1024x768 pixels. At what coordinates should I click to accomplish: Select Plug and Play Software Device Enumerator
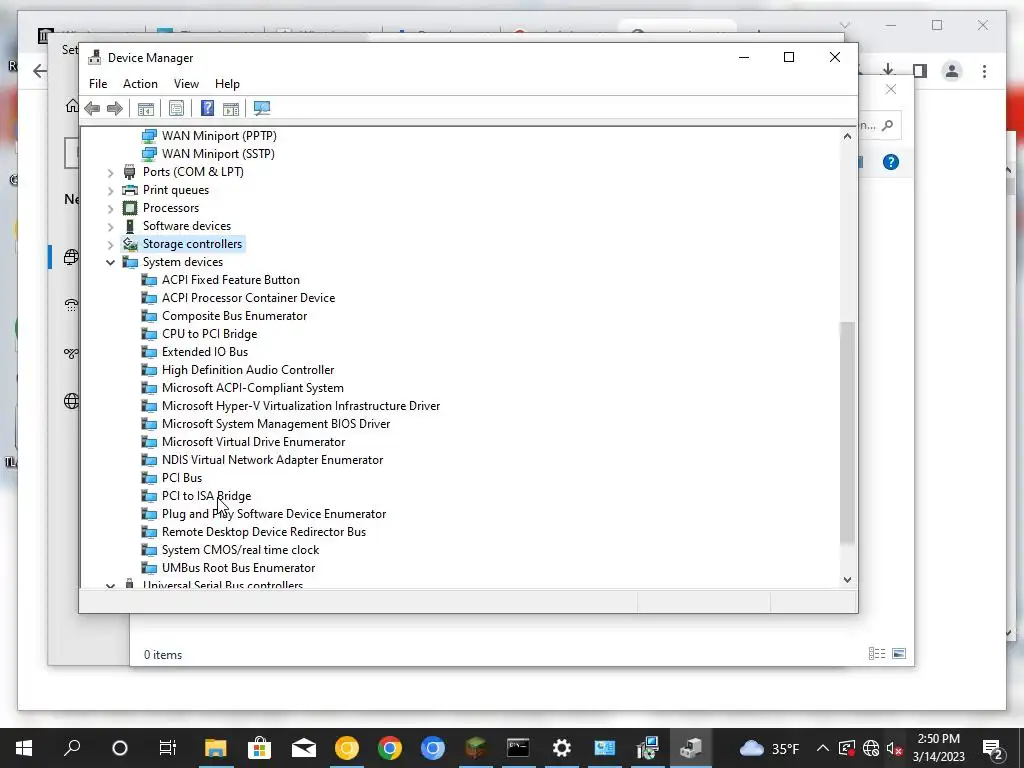pos(274,514)
